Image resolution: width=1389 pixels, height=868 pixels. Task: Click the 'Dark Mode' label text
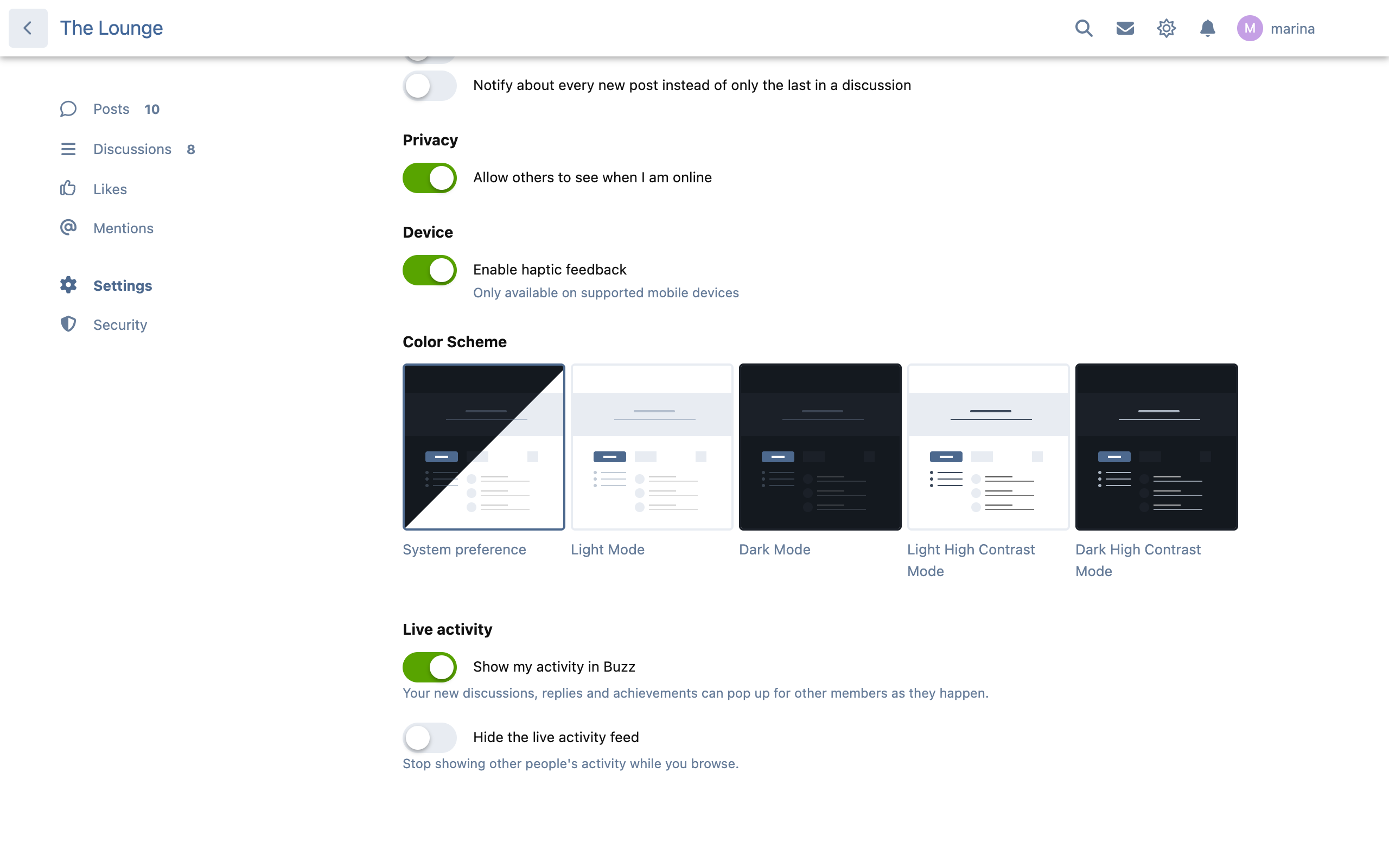(774, 550)
